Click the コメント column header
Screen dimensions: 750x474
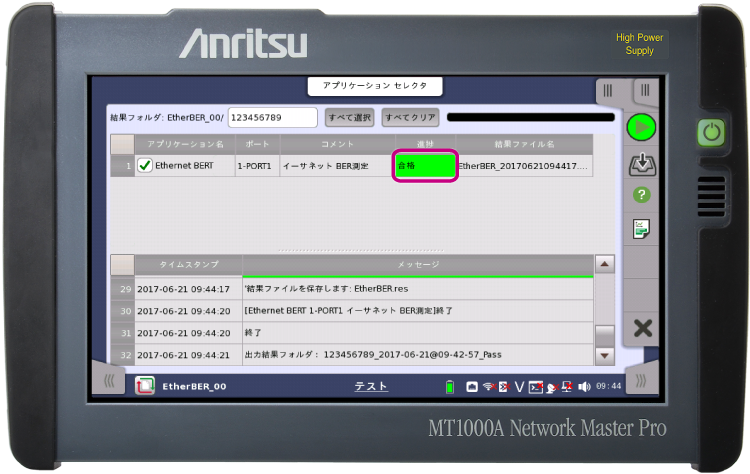tap(337, 144)
